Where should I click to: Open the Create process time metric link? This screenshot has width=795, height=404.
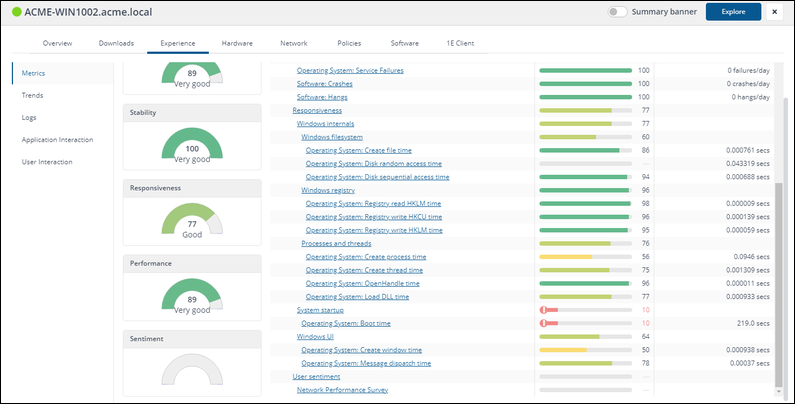[373, 257]
